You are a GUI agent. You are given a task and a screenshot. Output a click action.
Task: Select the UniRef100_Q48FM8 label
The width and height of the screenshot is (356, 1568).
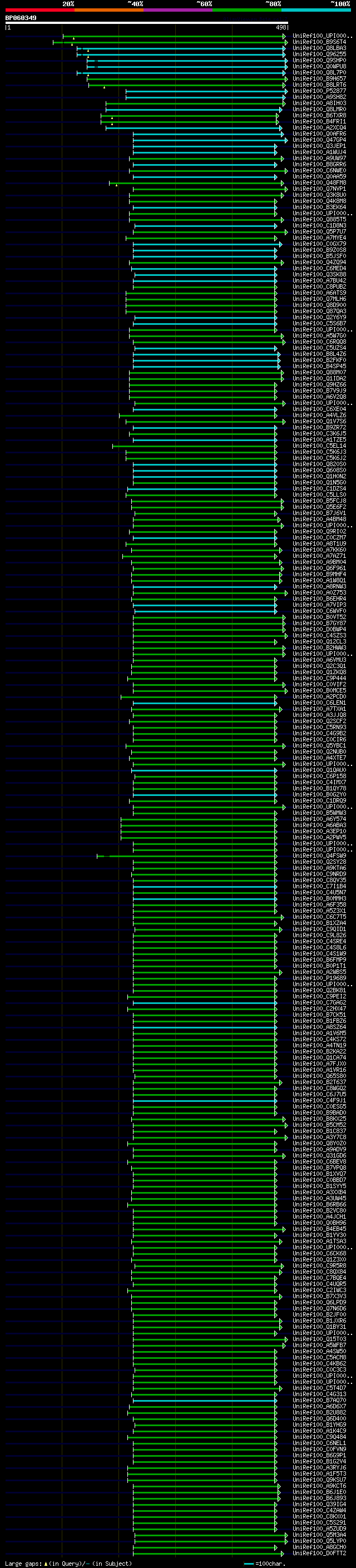pos(319,183)
